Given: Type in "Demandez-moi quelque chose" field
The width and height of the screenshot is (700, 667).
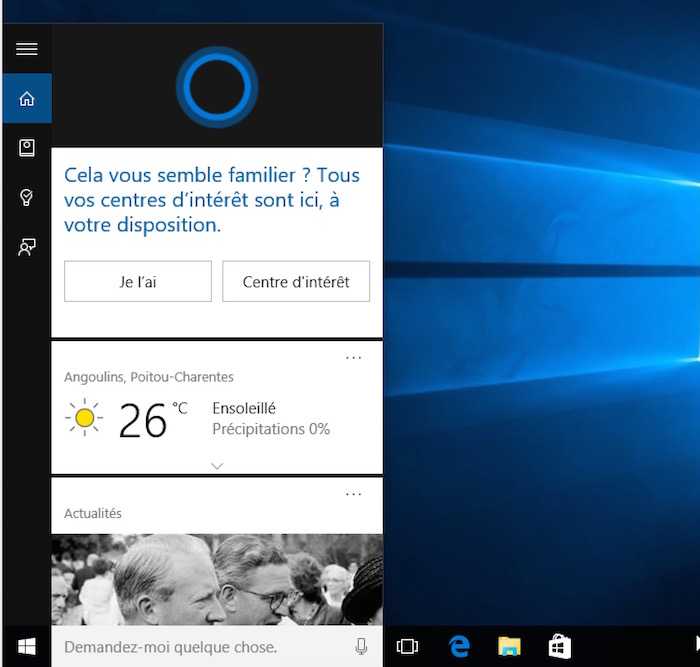Looking at the screenshot, I should (200, 647).
